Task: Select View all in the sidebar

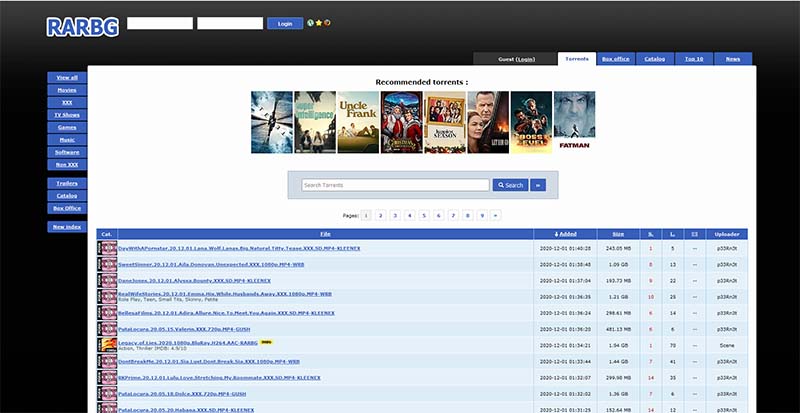Action: [x=67, y=78]
